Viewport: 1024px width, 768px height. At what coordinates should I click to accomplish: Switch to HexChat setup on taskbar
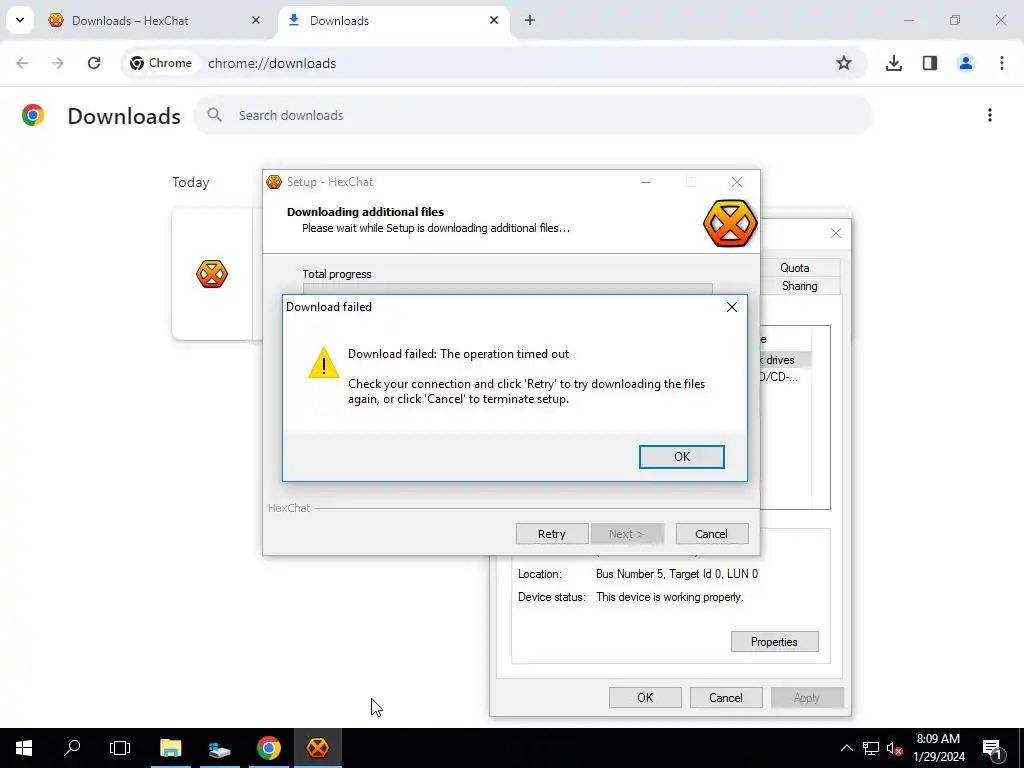coord(317,748)
